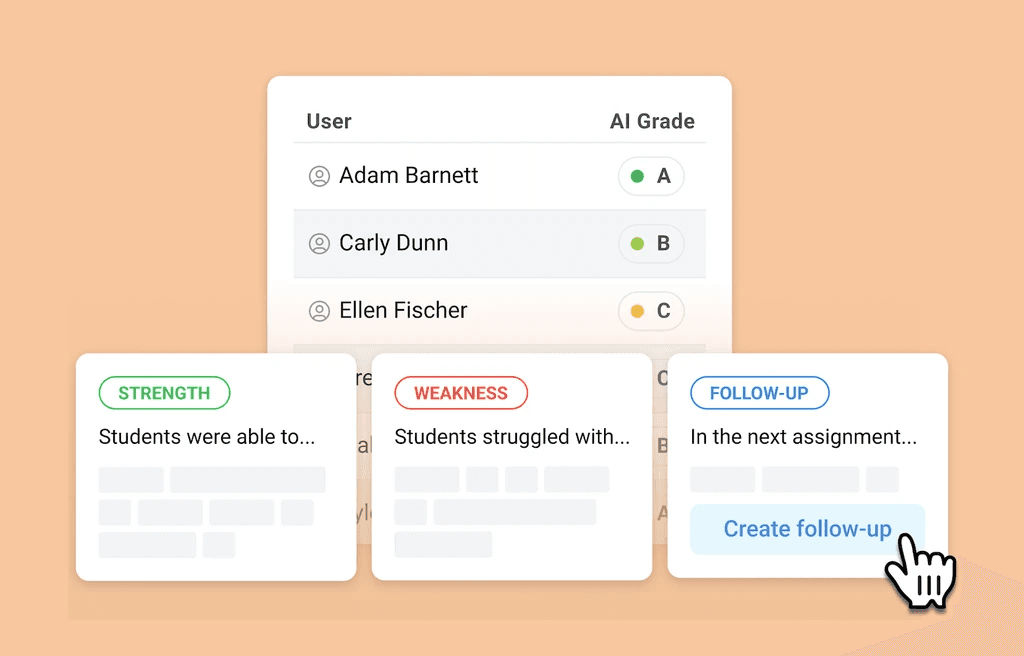1024x656 pixels.
Task: Select the WEAKNESS tag label
Action: [x=461, y=393]
